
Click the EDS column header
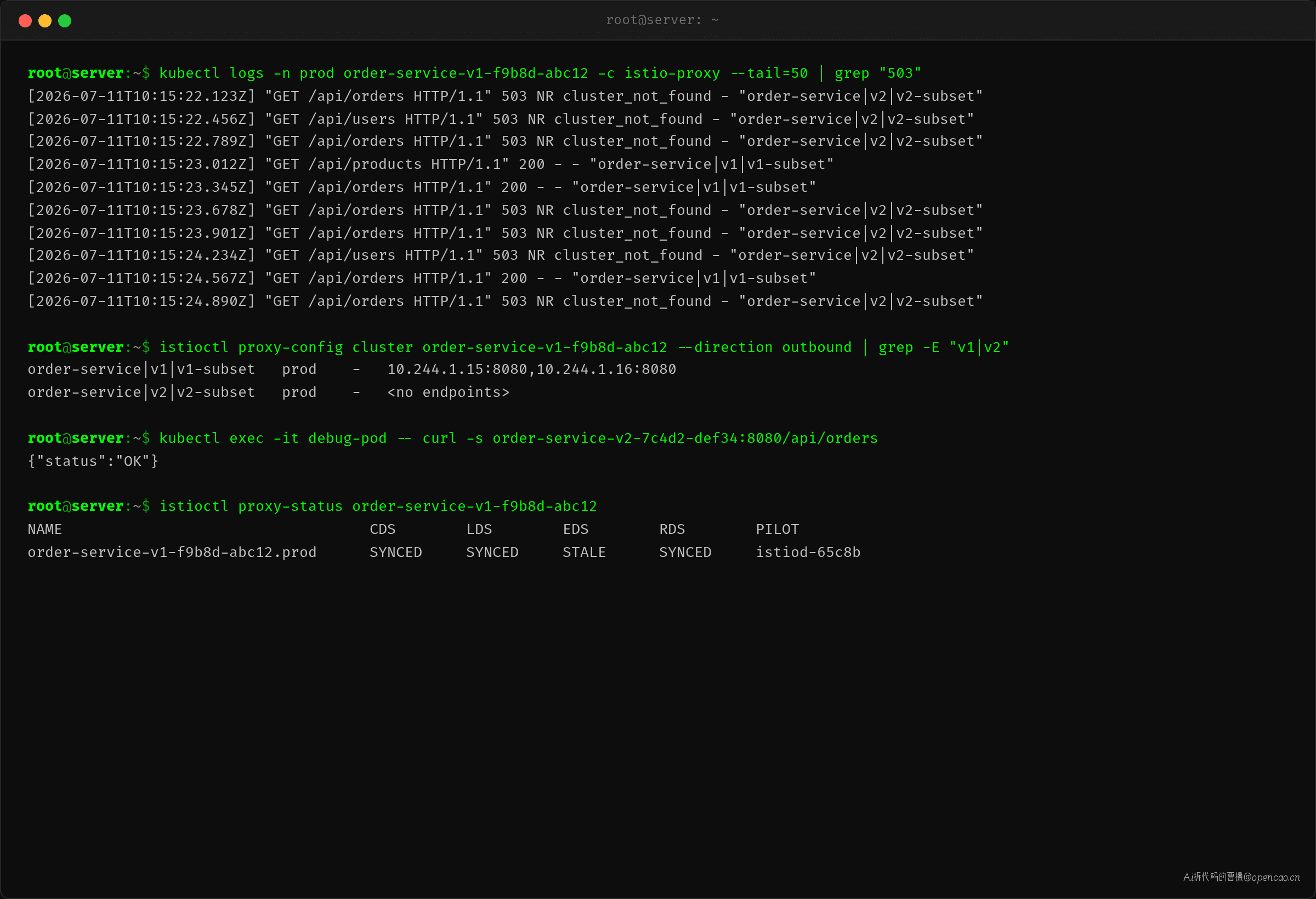click(x=576, y=530)
